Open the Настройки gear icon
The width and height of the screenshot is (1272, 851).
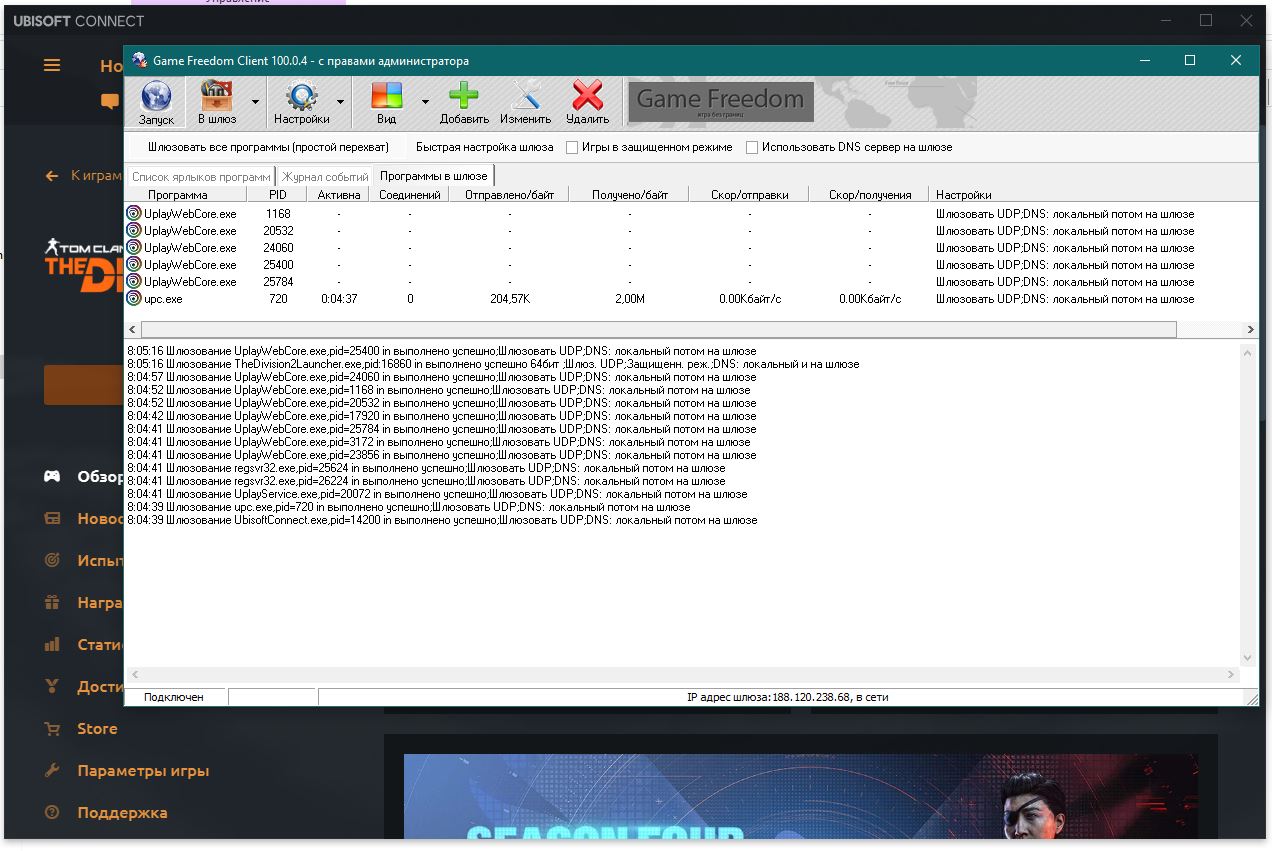pyautogui.click(x=302, y=97)
